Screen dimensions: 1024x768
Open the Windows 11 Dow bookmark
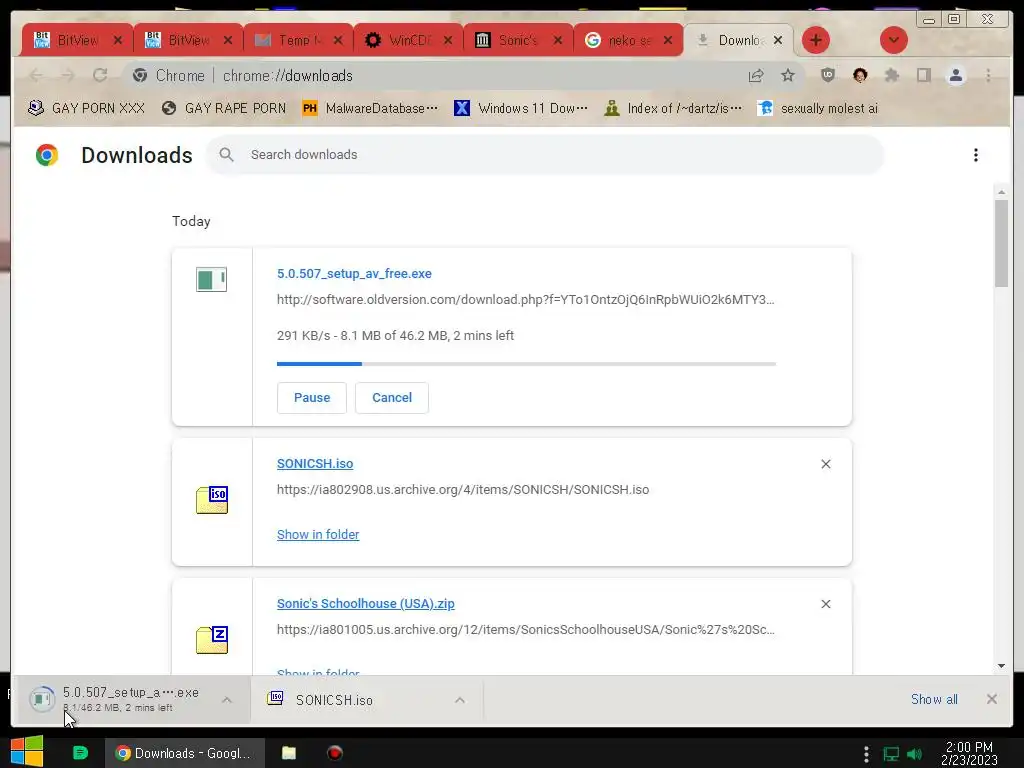pos(521,108)
